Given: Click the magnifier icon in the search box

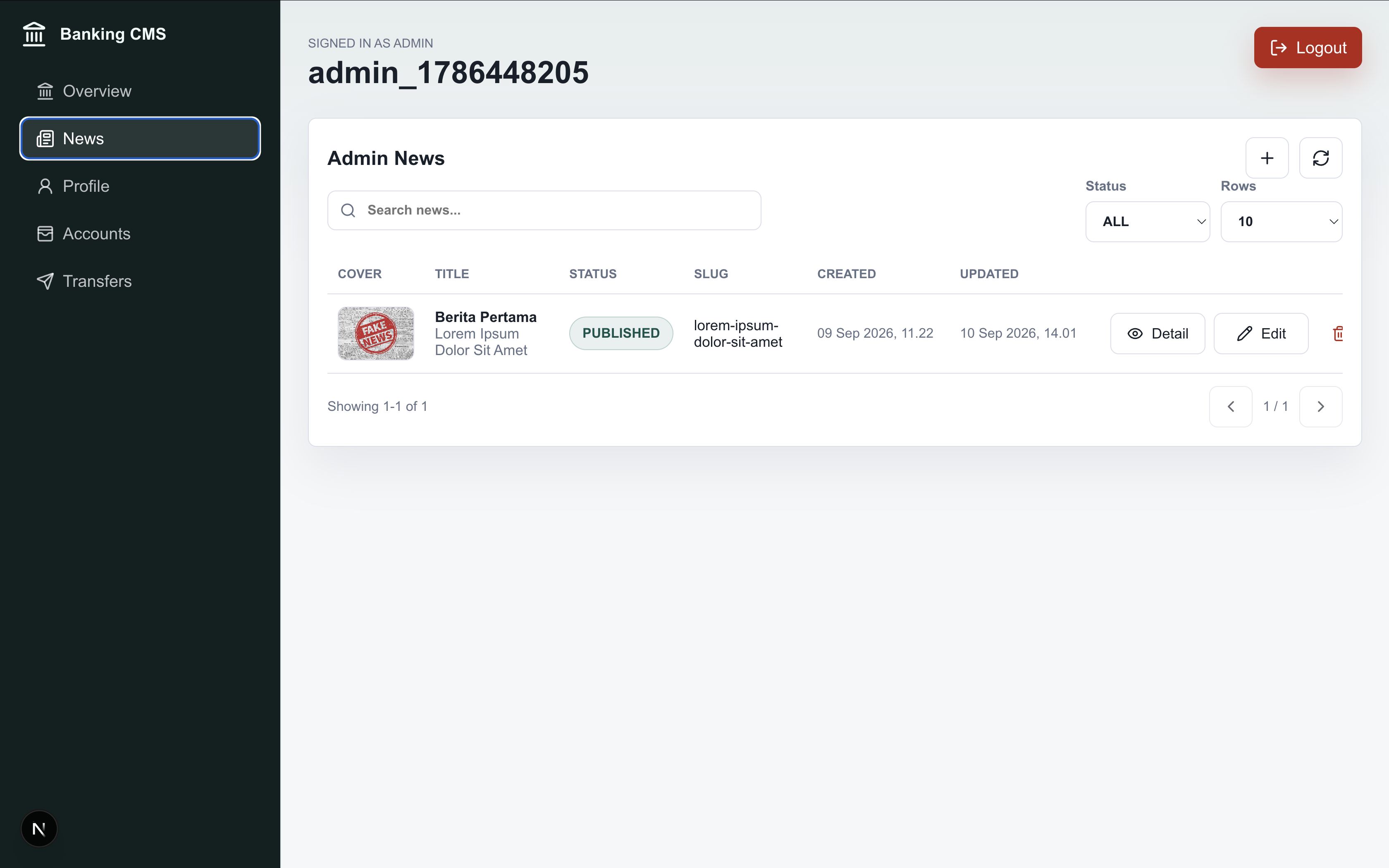Looking at the screenshot, I should (348, 210).
